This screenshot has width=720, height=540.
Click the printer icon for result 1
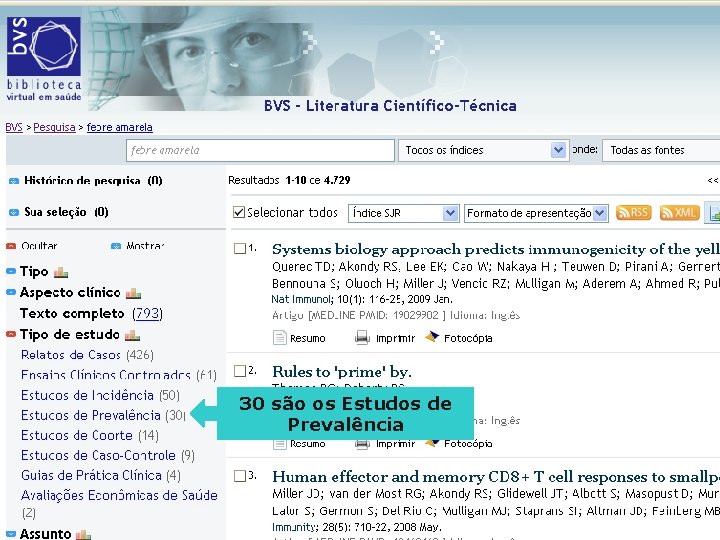pyautogui.click(x=362, y=338)
